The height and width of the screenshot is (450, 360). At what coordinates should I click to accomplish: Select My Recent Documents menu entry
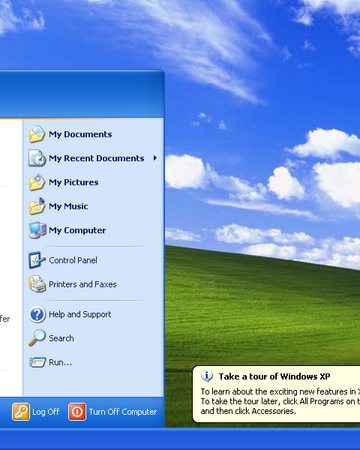tap(96, 158)
